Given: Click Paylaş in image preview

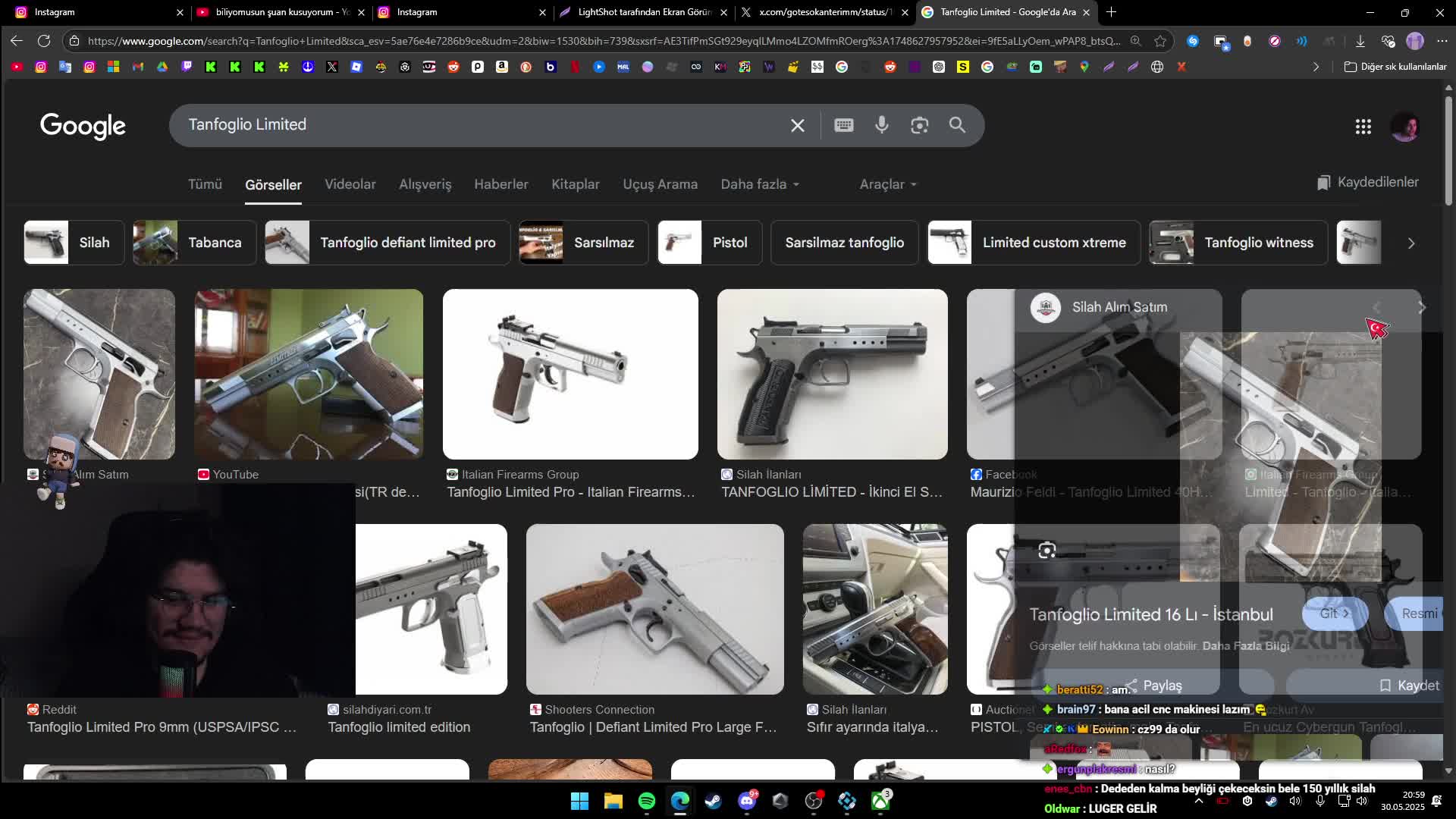Looking at the screenshot, I should click(x=1154, y=686).
